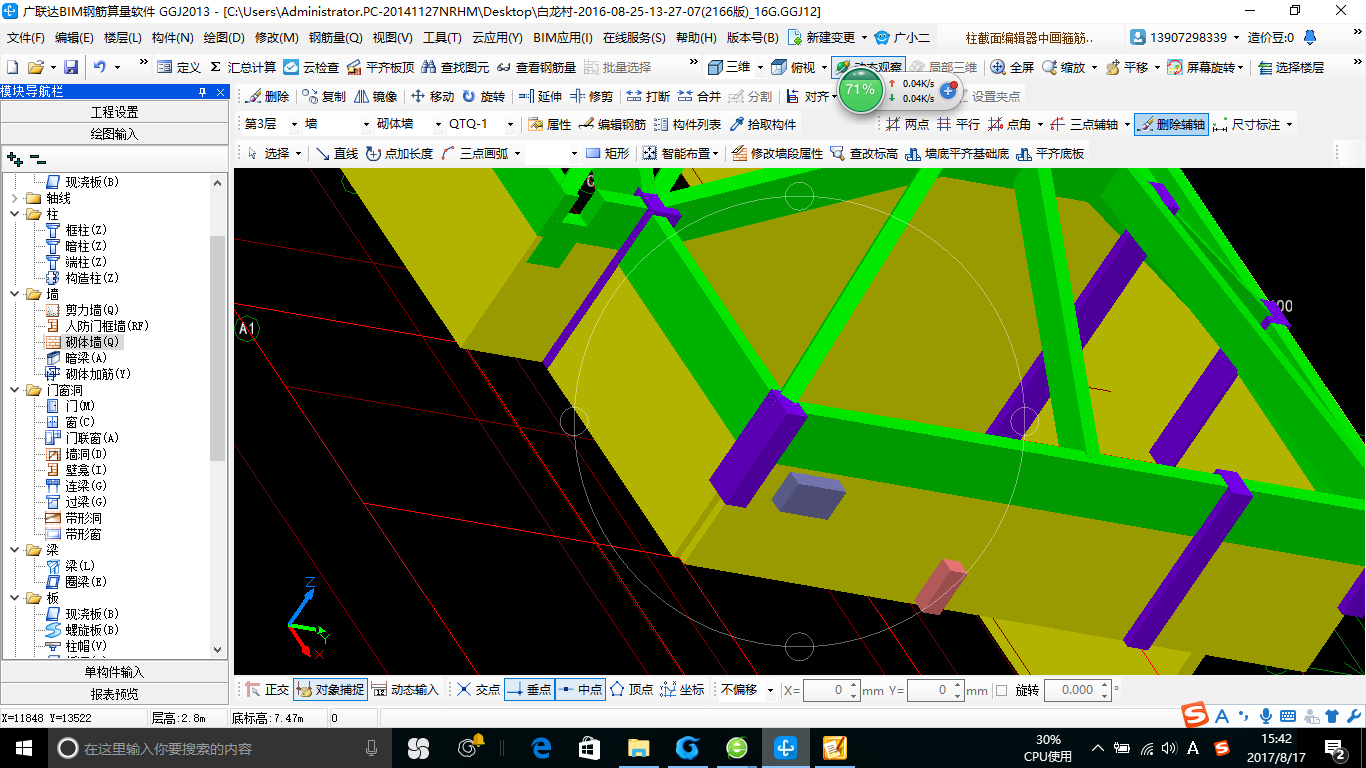Select the 移动 move tool
The height and width of the screenshot is (768, 1366).
click(432, 97)
